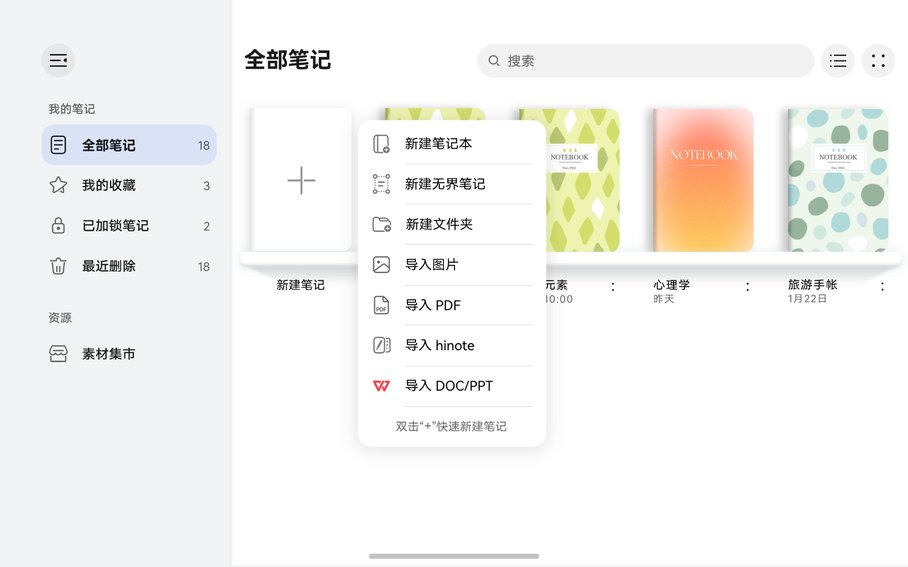Open more options for 旅游手帐 notebook
The width and height of the screenshot is (908, 567).
point(882,286)
